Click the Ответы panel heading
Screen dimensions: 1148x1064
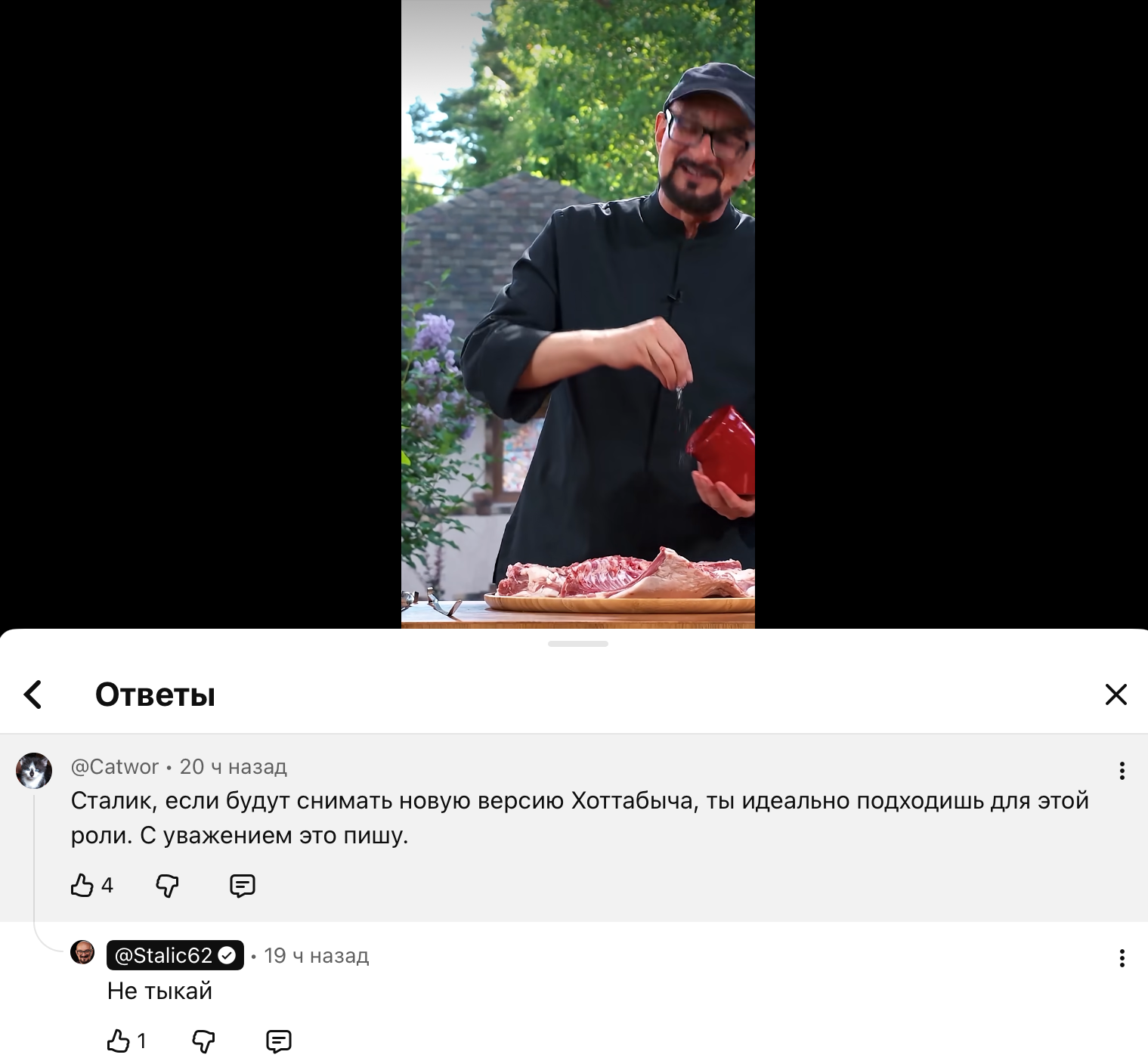(155, 694)
